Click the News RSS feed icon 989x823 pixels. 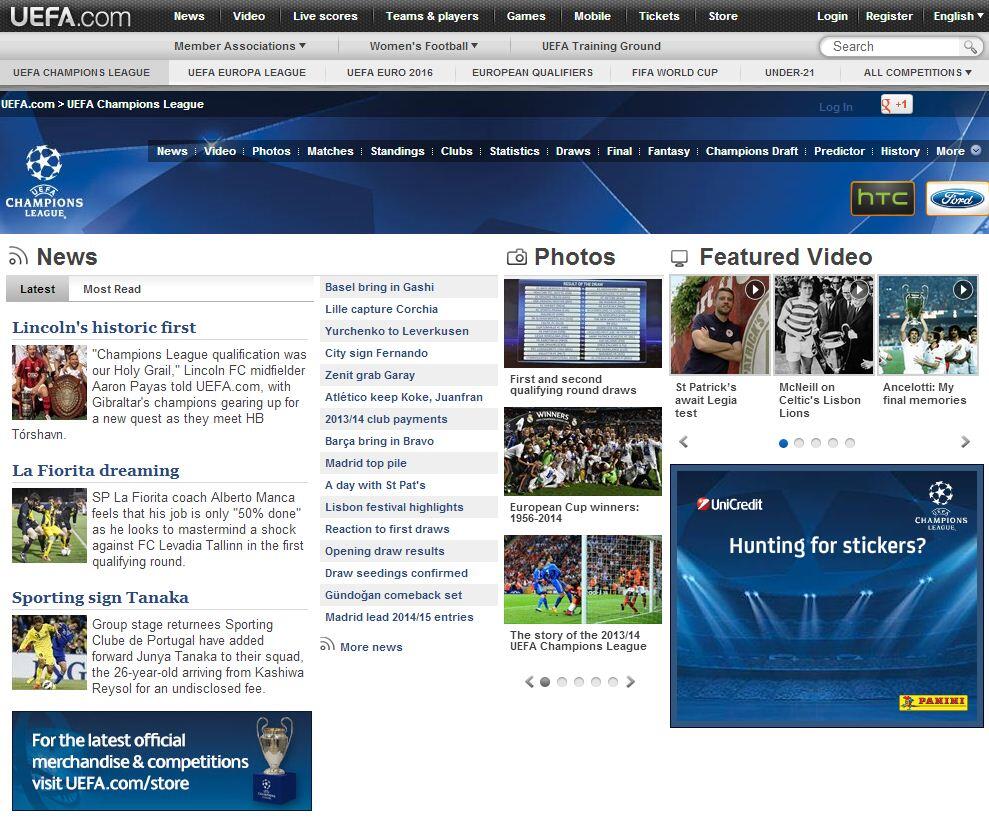tap(18, 256)
